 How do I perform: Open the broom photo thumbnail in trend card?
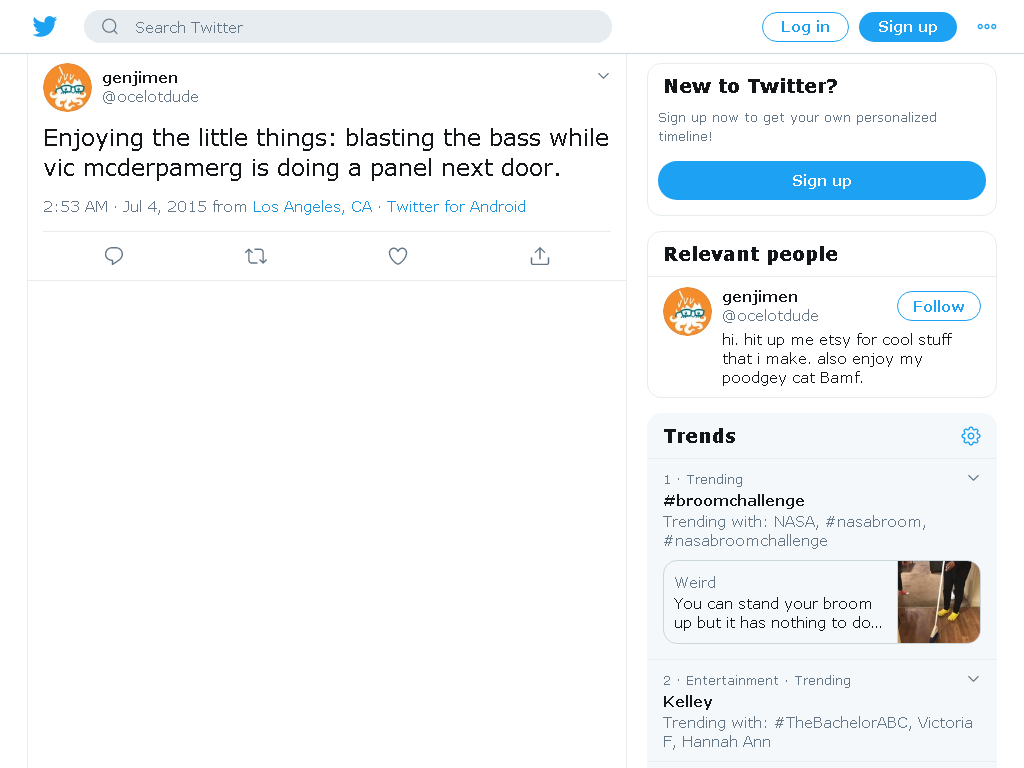[x=938, y=602]
